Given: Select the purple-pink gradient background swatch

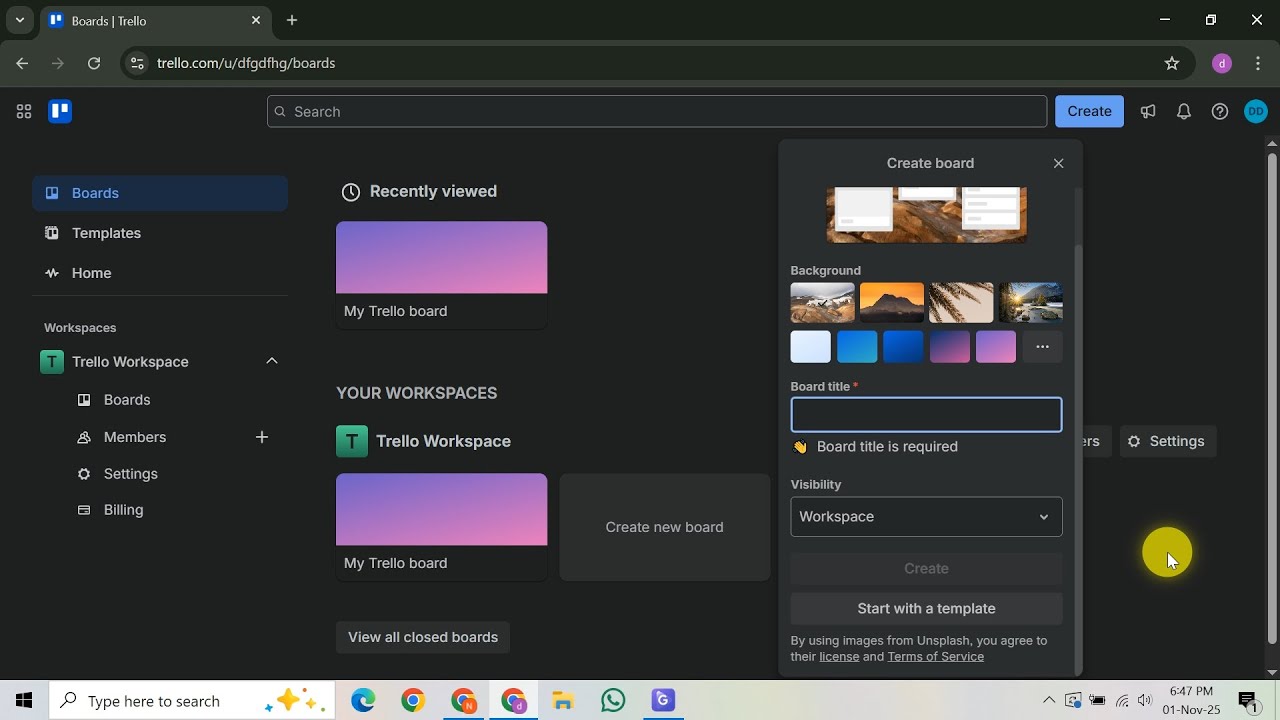Looking at the screenshot, I should pos(996,347).
